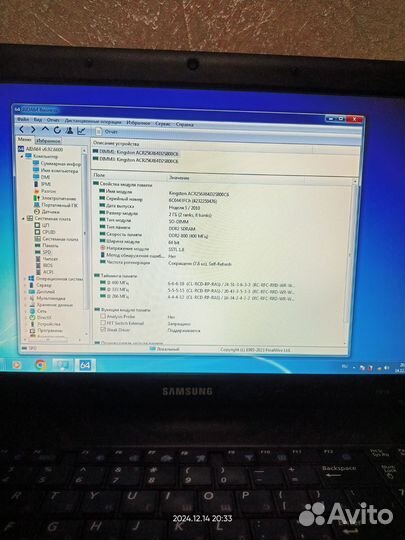Viewport: 405px width, 540px height.
Task: Expand the Дисплей node arrow
Action: (x=25, y=292)
